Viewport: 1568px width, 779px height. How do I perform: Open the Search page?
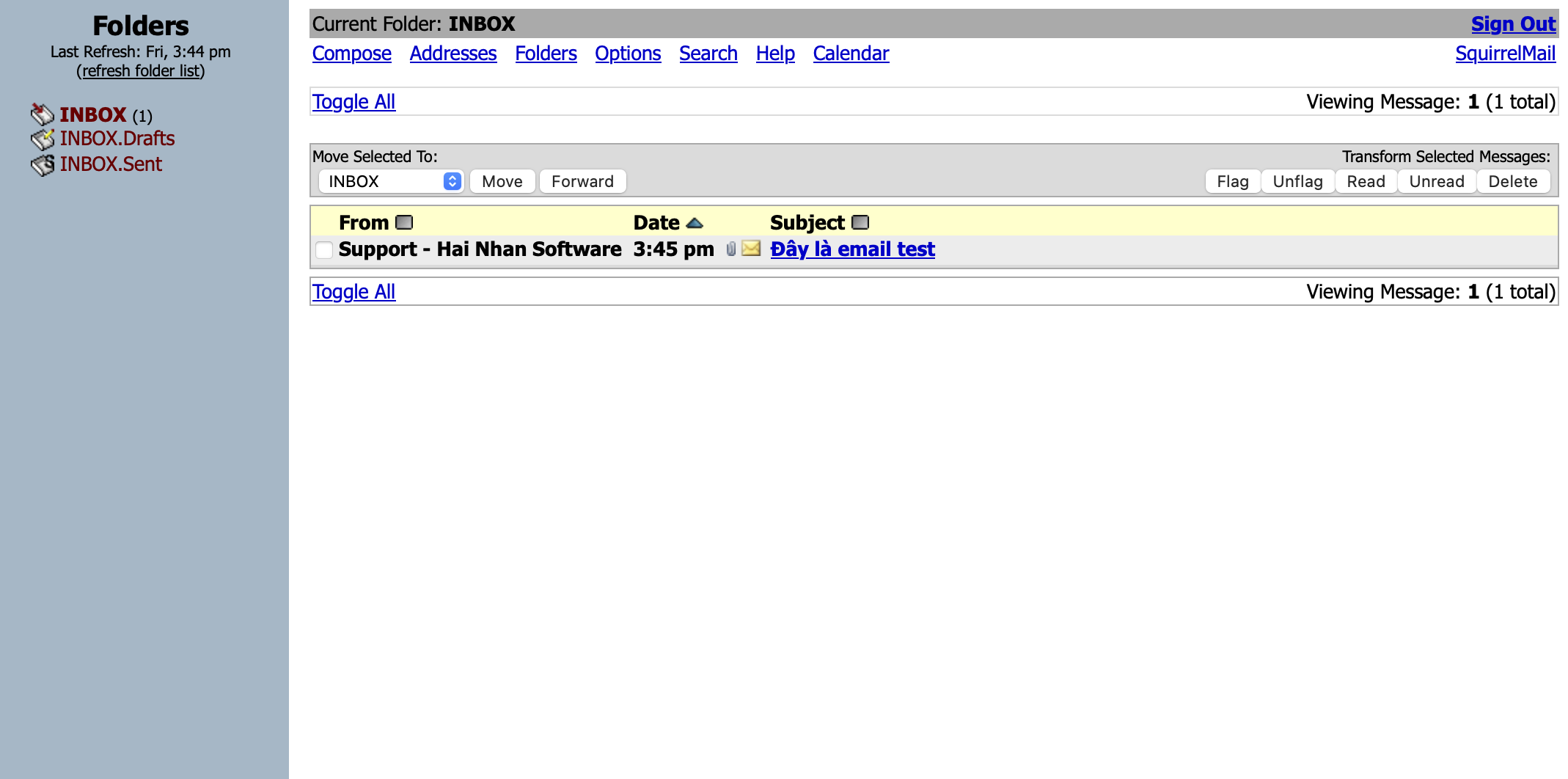(708, 54)
